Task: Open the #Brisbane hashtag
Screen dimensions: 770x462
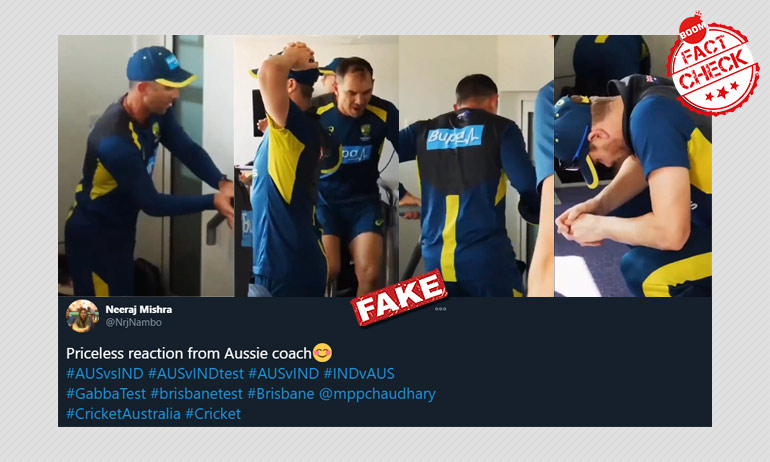Action: pyautogui.click(x=281, y=394)
